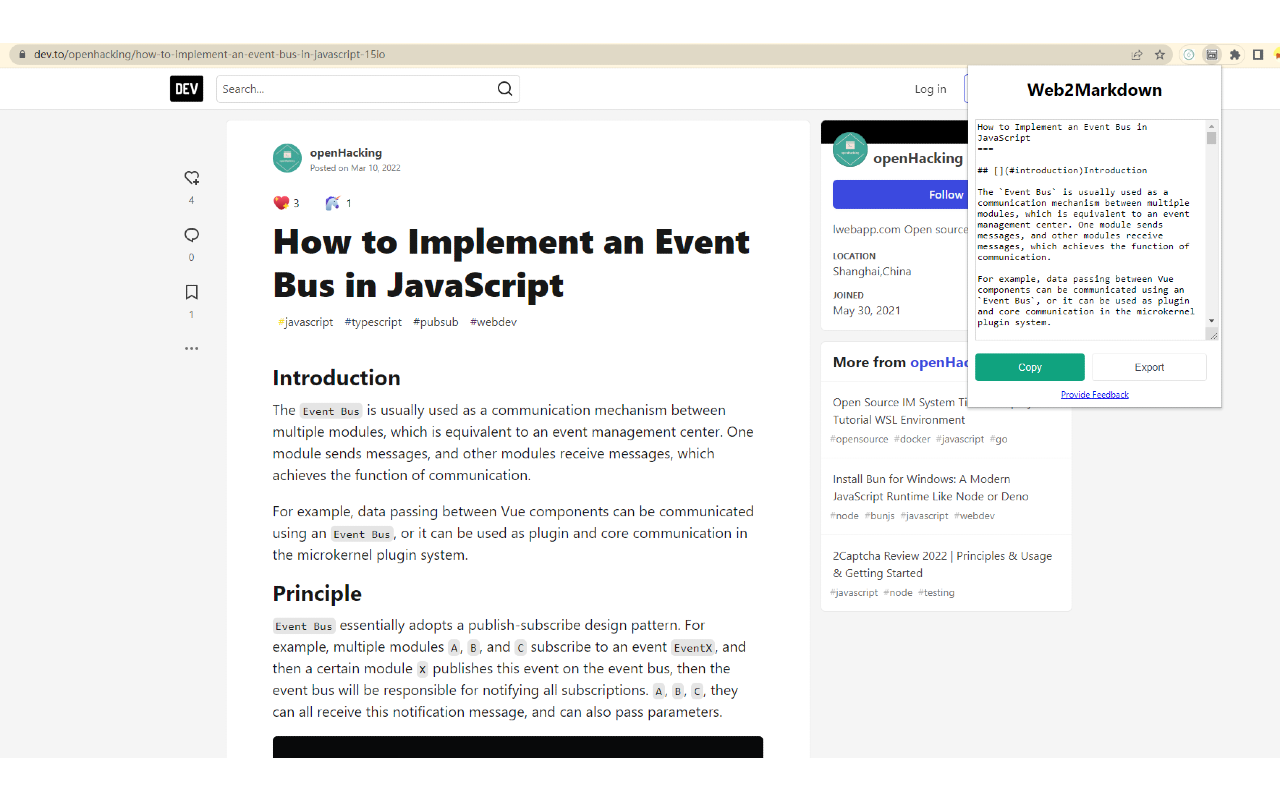Click the search magnifier icon

pyautogui.click(x=504, y=88)
